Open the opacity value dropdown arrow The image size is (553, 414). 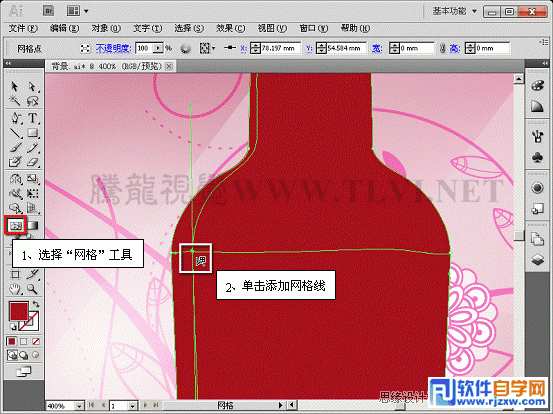tap(159, 48)
